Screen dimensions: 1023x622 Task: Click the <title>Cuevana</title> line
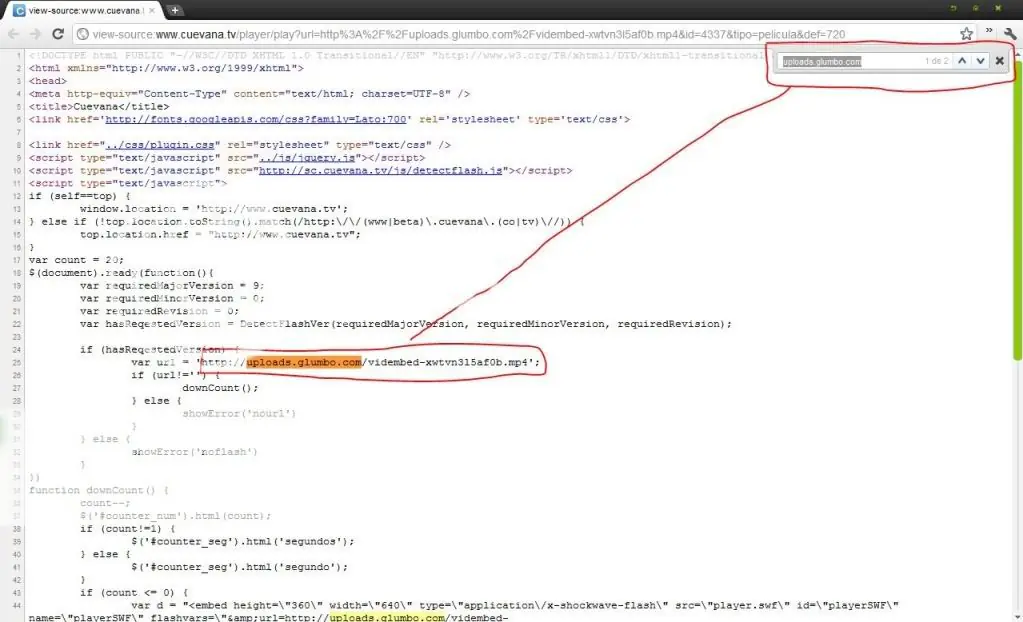[x=99, y=106]
